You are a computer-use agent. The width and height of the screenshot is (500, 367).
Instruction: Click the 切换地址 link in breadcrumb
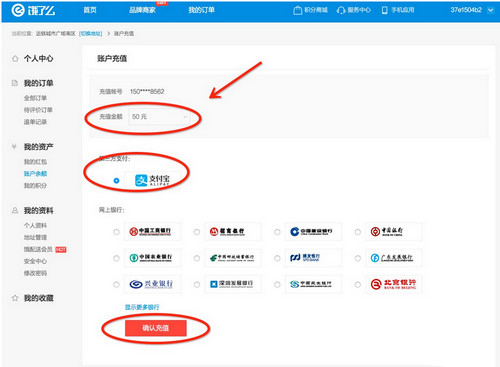90,34
